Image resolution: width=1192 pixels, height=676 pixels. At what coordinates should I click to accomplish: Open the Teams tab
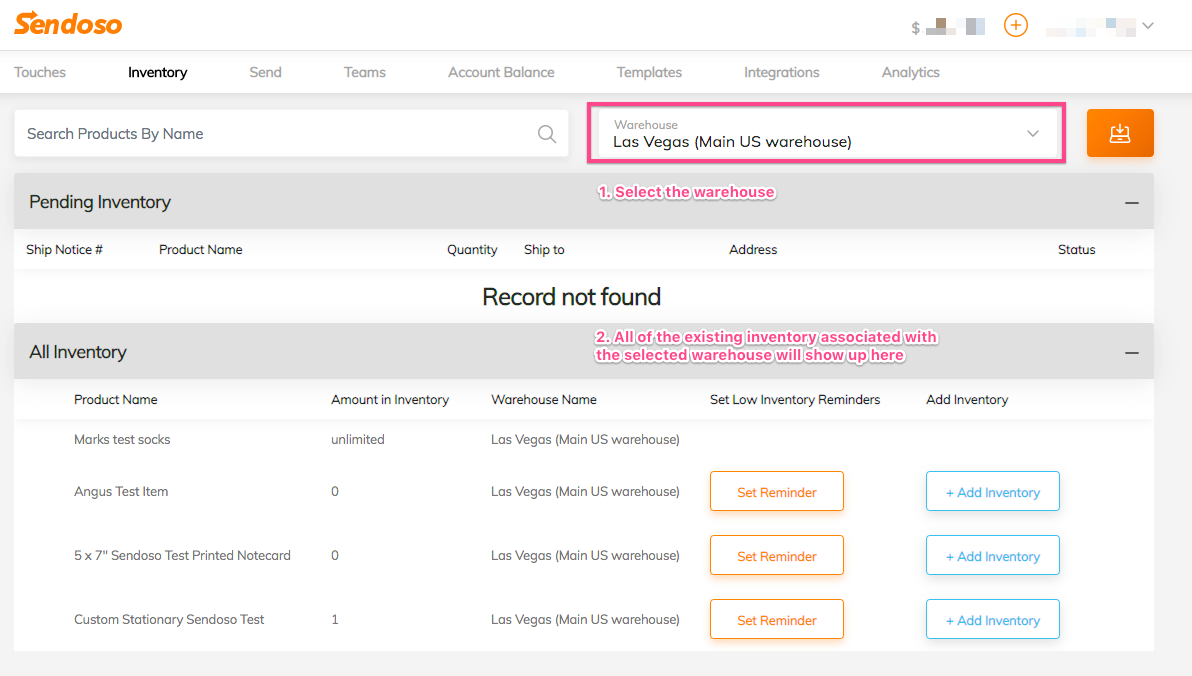364,72
